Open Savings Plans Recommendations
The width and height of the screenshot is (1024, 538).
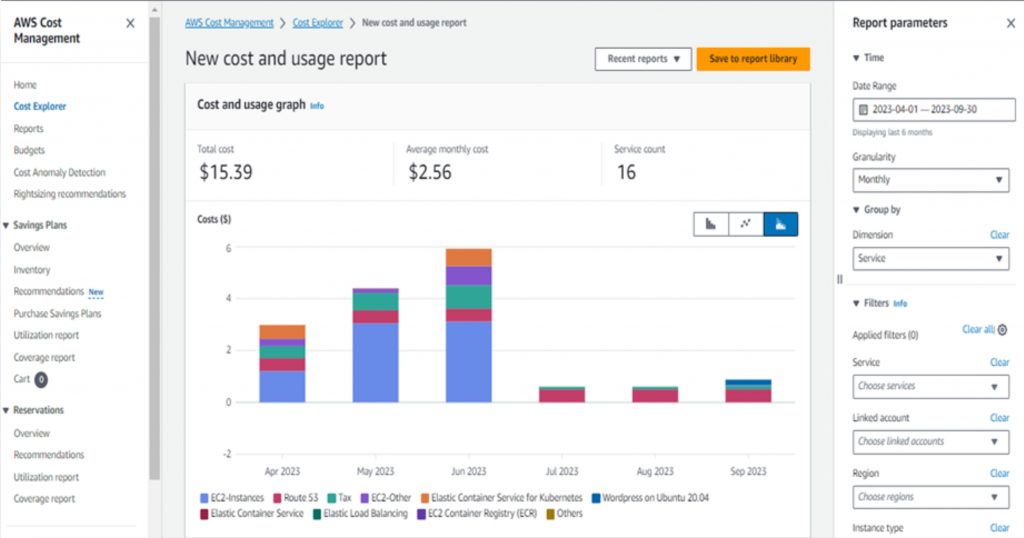coord(49,291)
